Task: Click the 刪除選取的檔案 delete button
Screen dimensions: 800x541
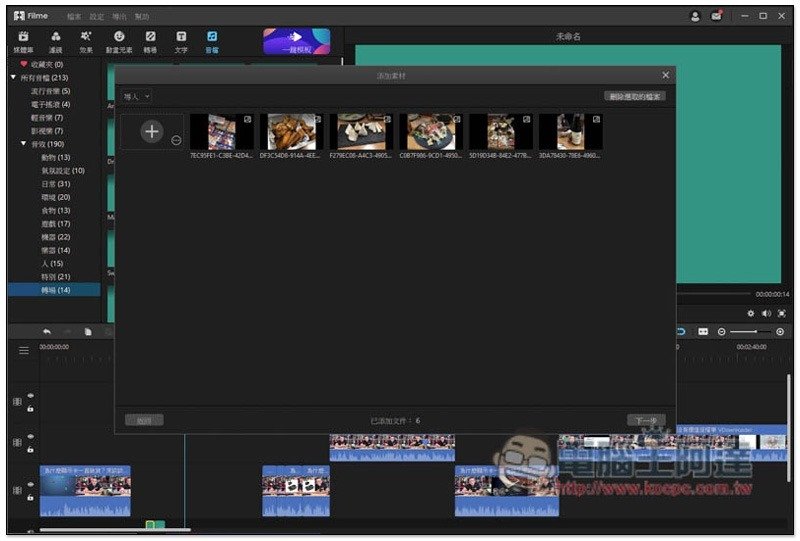Action: 635,96
